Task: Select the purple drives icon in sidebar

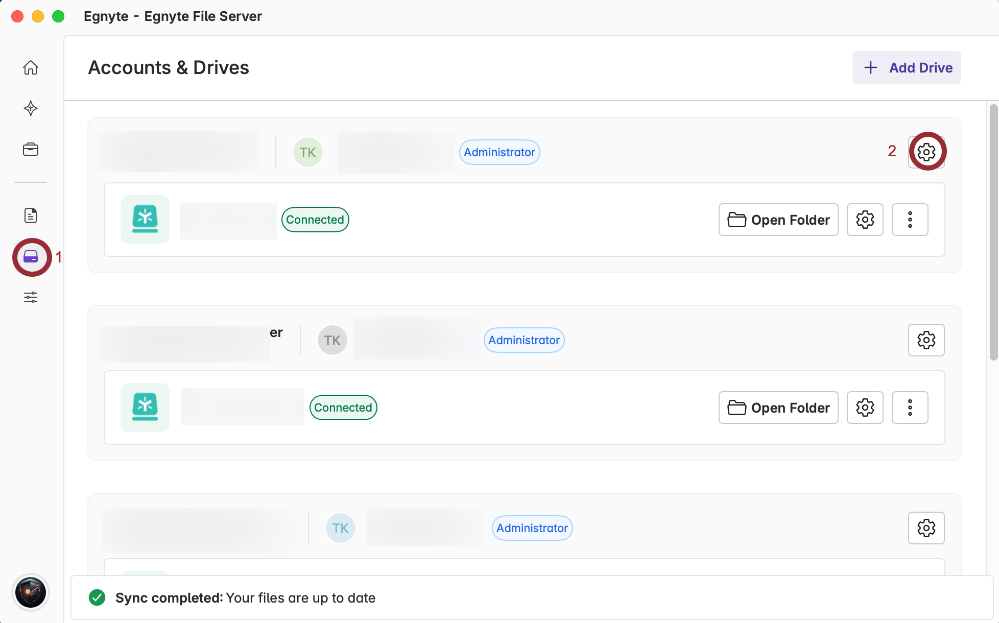Action: tap(31, 257)
